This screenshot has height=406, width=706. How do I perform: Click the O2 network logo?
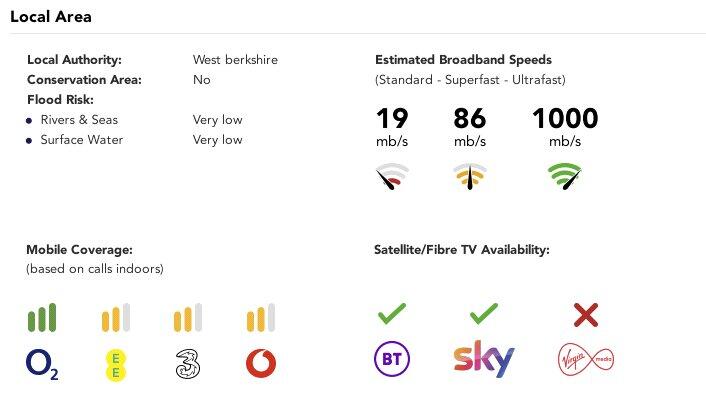43,364
